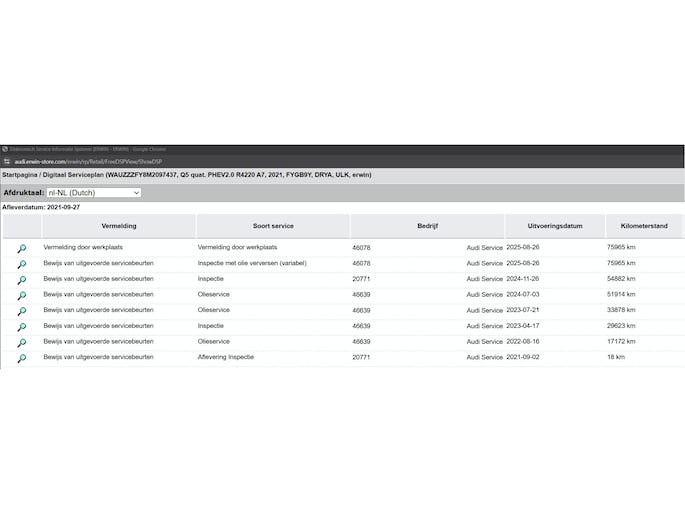Click the Digitaal Serviceplan breadcrumb text
The image size is (685, 514).
[x=76, y=174]
